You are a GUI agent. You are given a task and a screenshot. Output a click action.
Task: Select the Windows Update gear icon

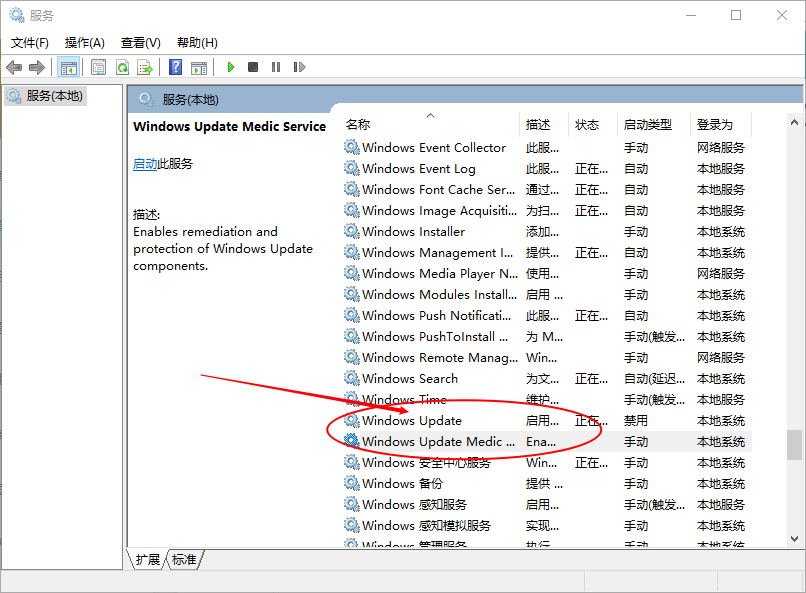[352, 421]
